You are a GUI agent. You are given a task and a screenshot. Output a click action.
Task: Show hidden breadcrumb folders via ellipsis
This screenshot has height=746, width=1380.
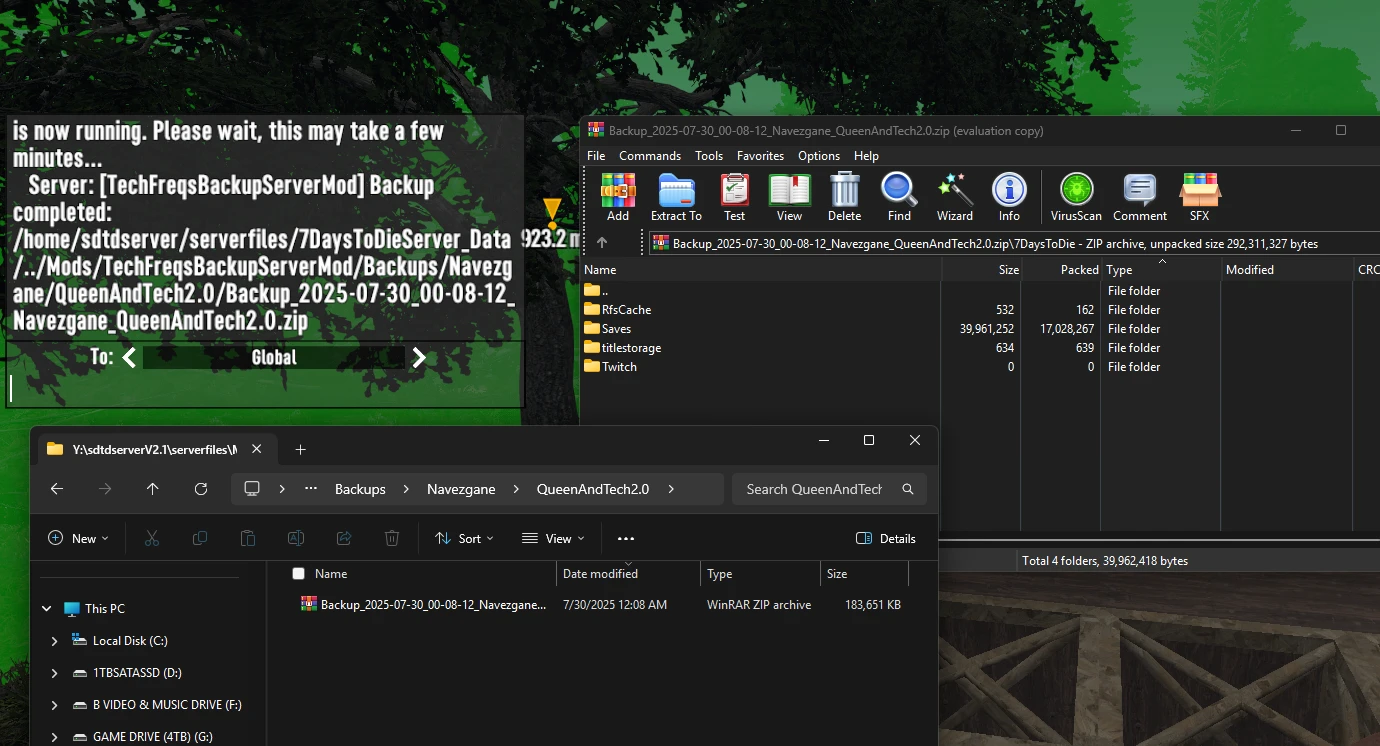pos(311,489)
